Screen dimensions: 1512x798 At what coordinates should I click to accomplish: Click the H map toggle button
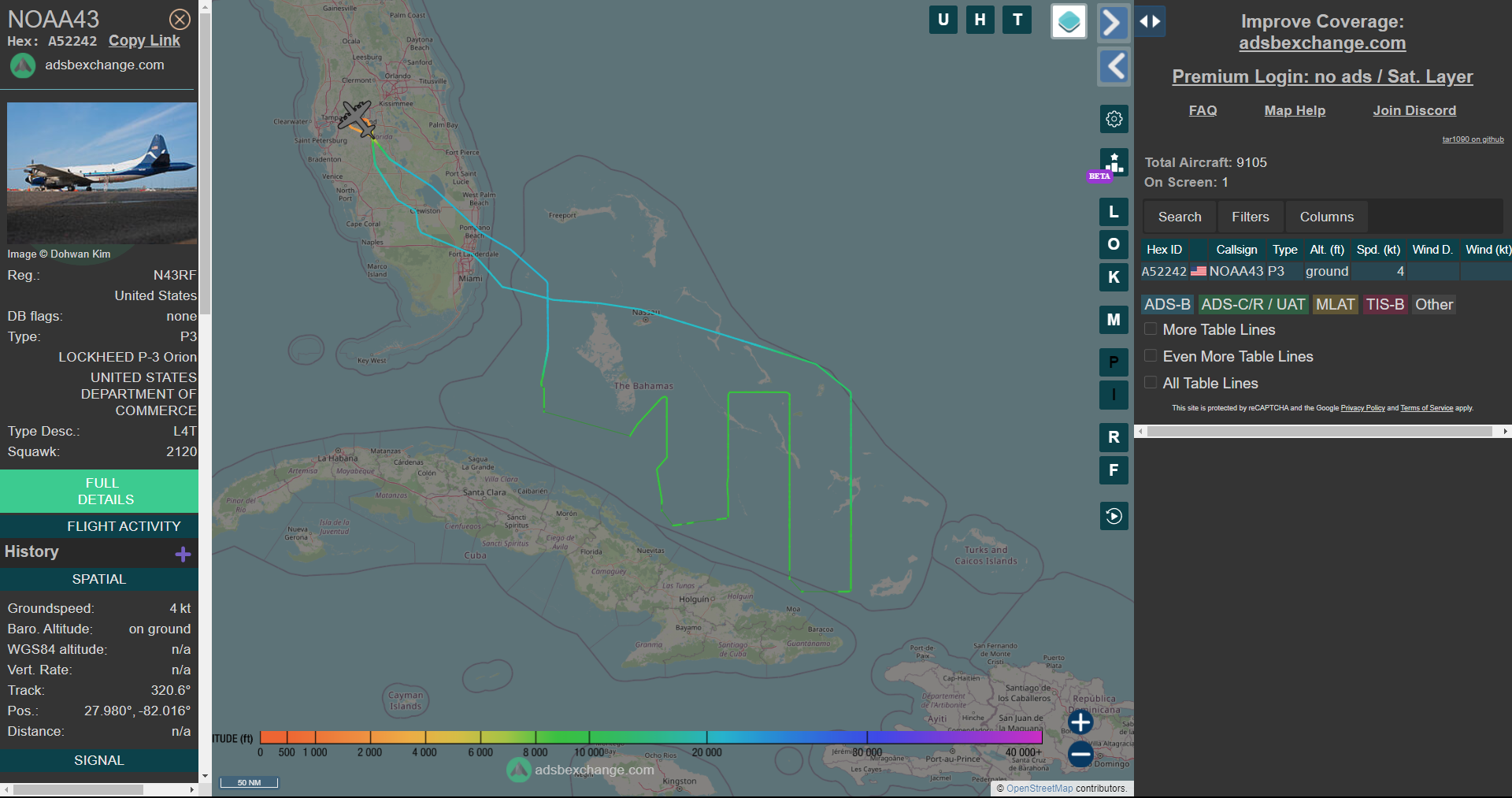[980, 20]
